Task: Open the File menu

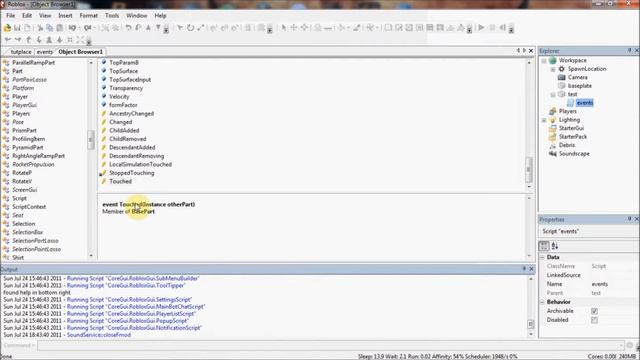Action: pyautogui.click(x=11, y=16)
